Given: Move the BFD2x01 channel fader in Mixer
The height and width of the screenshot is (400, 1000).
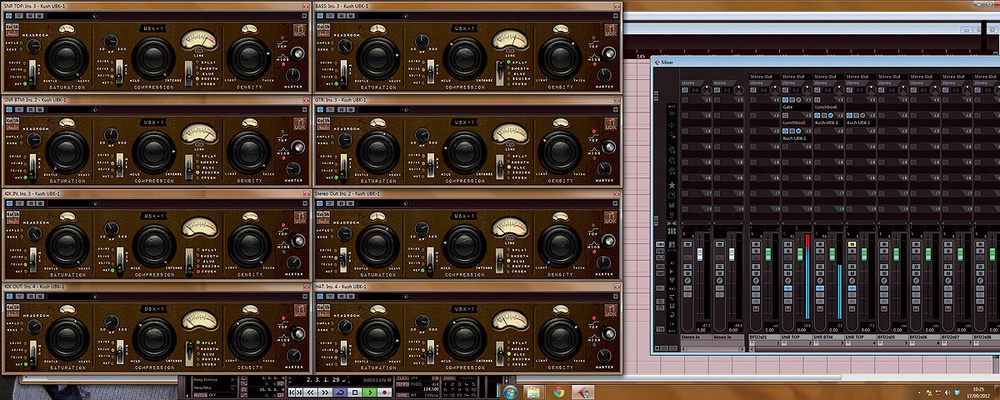Looking at the screenshot, I should click(767, 255).
